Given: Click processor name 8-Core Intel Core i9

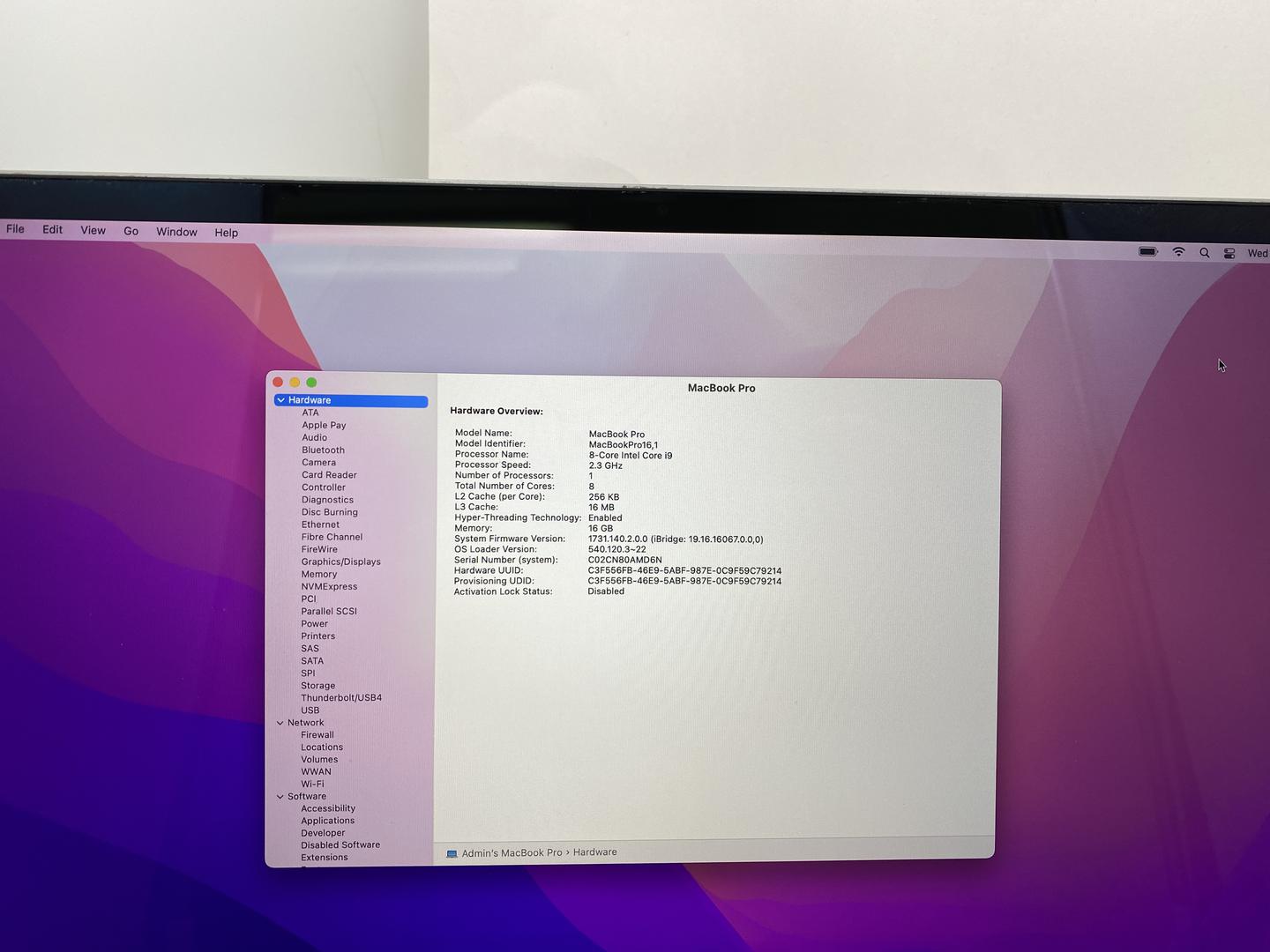Looking at the screenshot, I should click(x=631, y=455).
